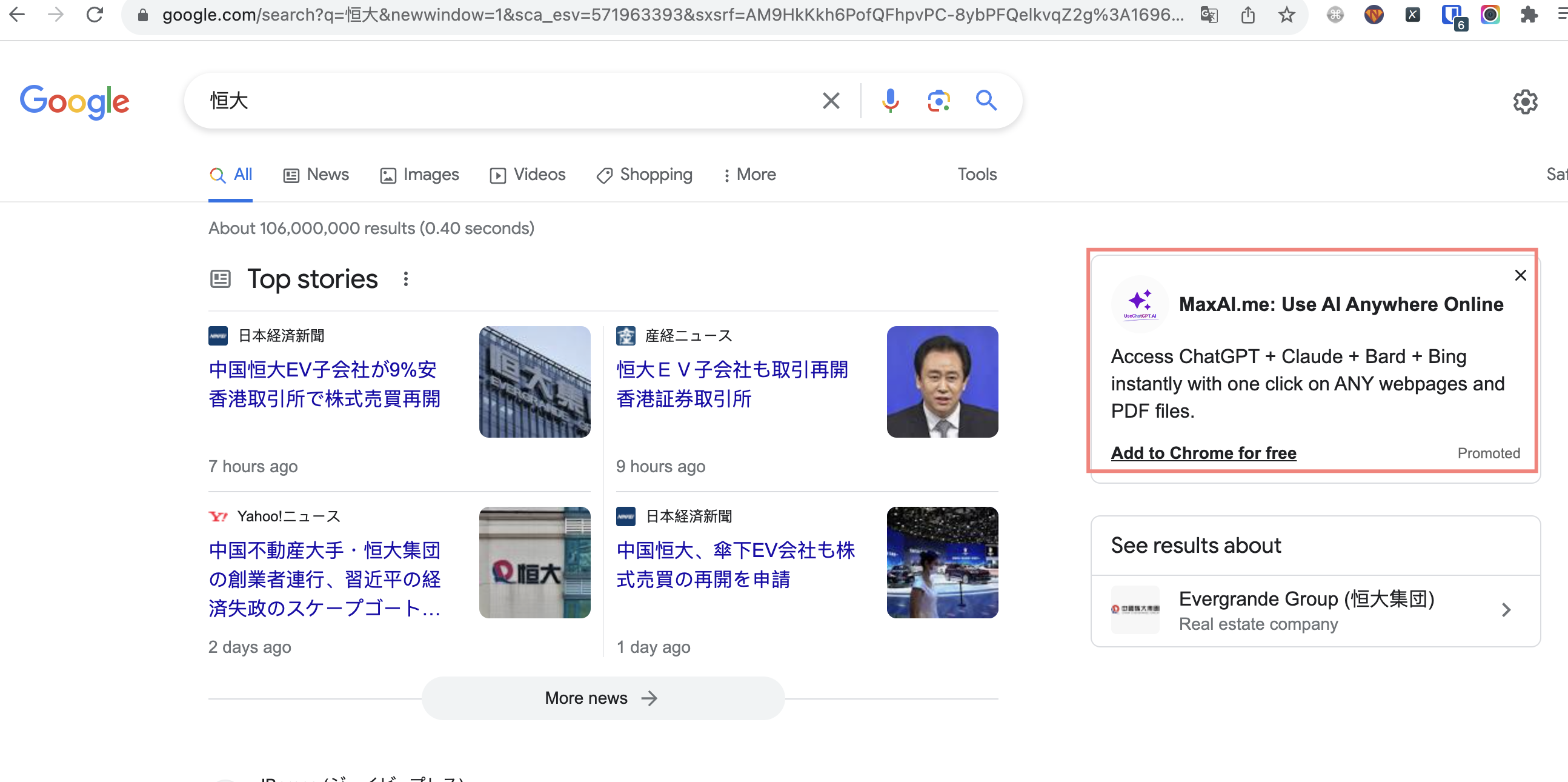Click the X extension icon in toolbar

pyautogui.click(x=1413, y=15)
